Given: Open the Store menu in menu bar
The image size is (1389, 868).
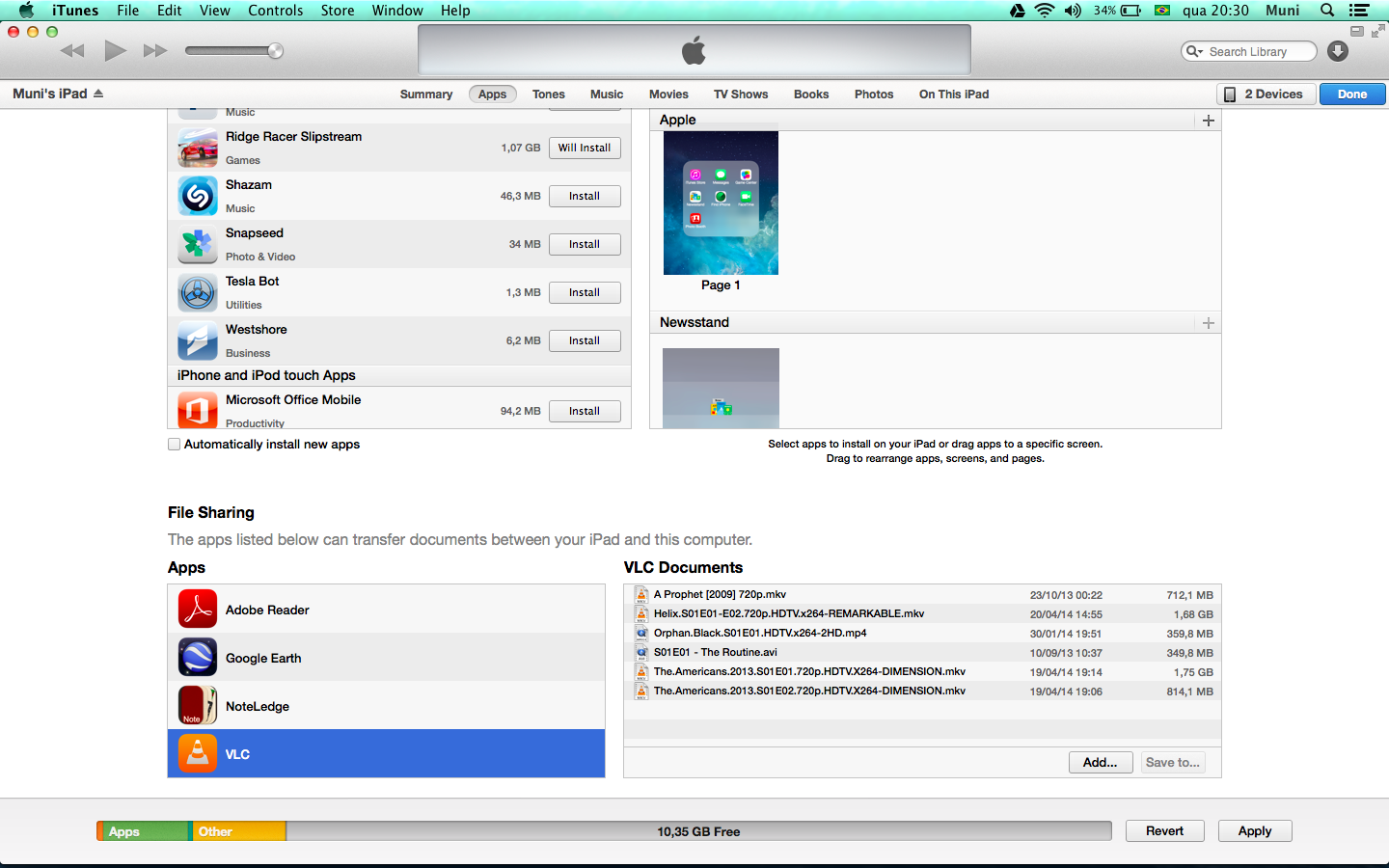Looking at the screenshot, I should point(338,11).
